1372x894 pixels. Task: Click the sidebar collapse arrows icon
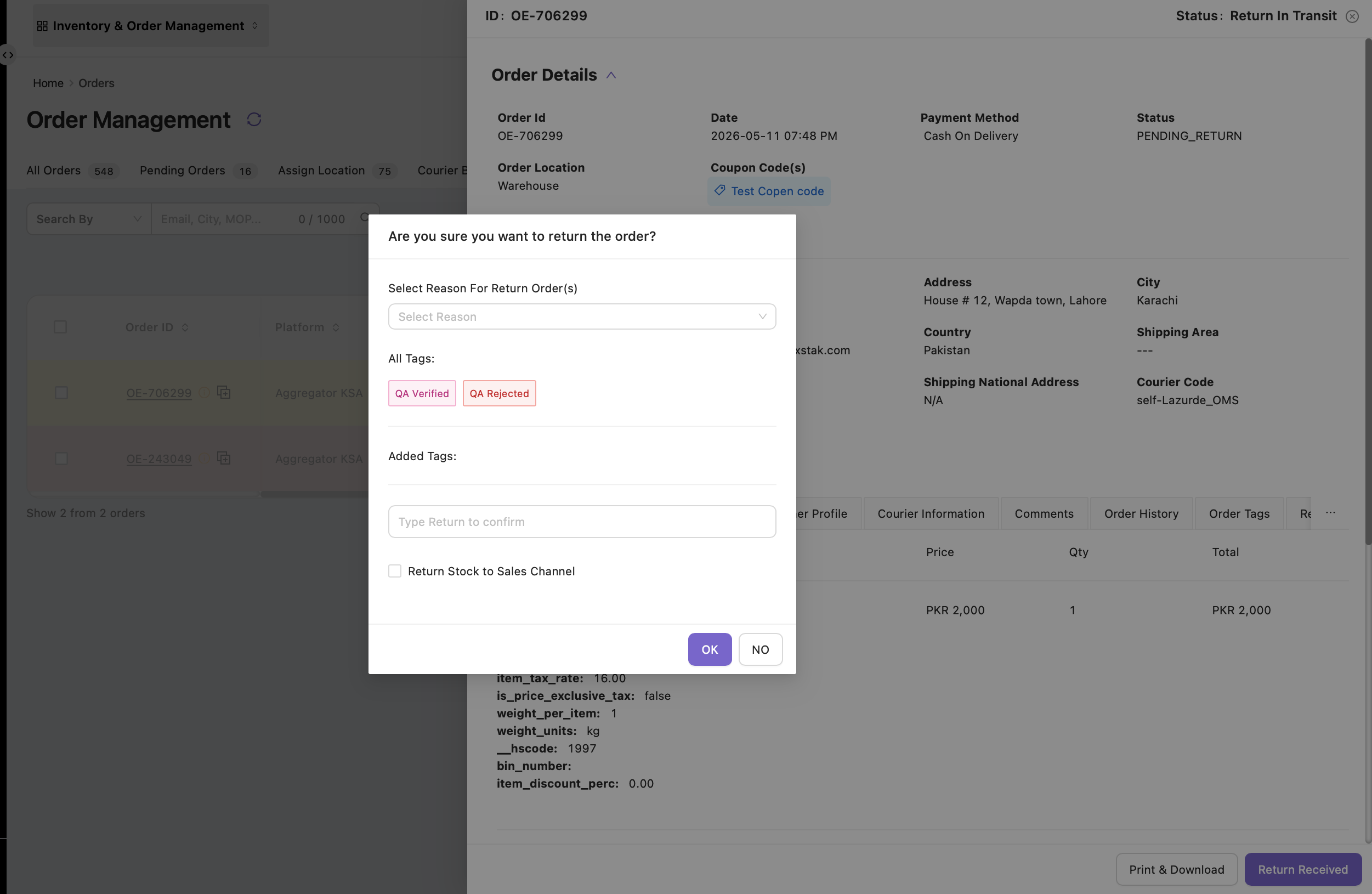pyautogui.click(x=8, y=55)
